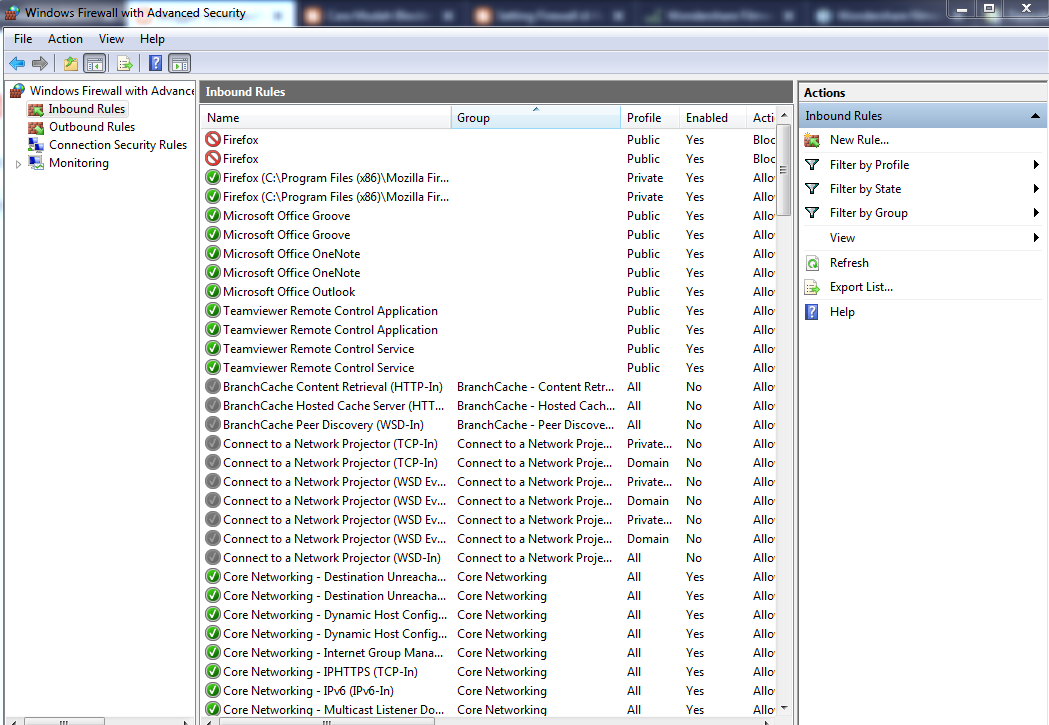
Task: Select the BranchCache Hosted Cache Server rule
Action: pos(490,406)
